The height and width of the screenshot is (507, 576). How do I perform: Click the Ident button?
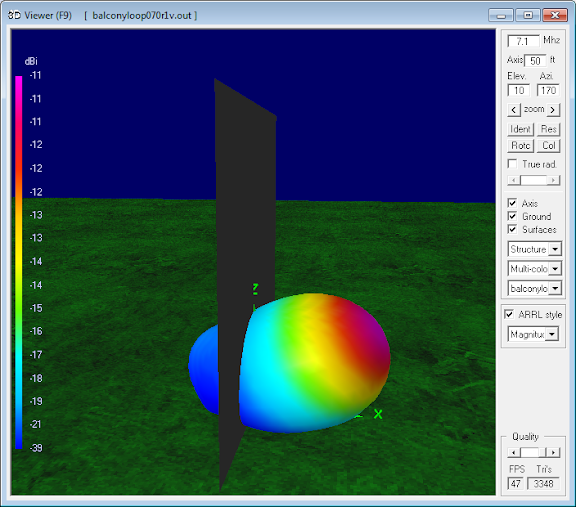[520, 129]
